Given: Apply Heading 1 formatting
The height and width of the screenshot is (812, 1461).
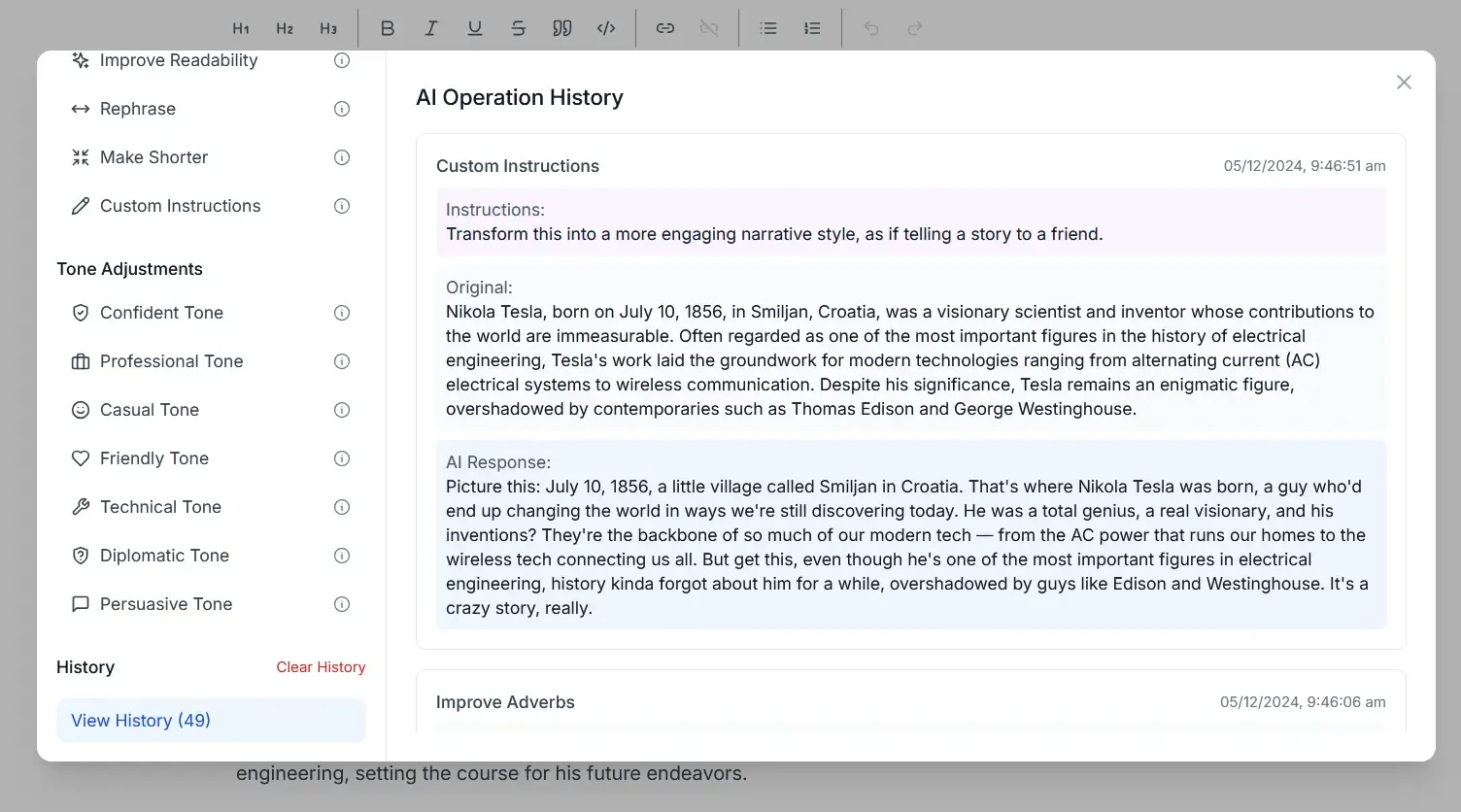Looking at the screenshot, I should [x=241, y=28].
